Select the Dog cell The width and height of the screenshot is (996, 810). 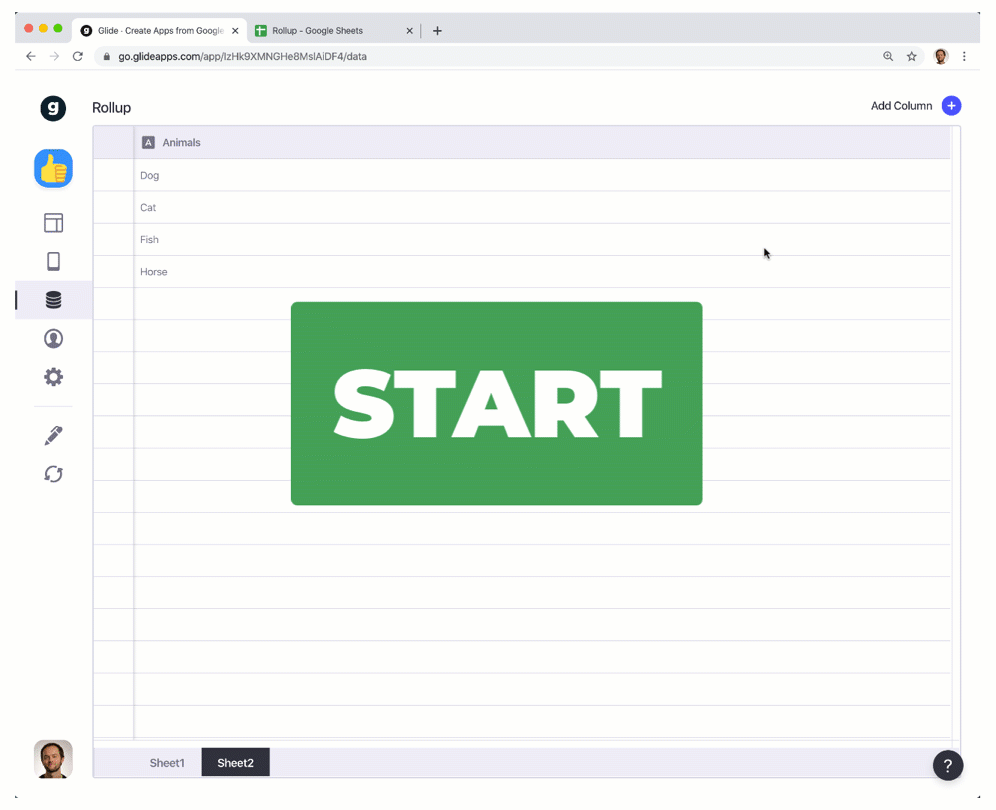150,176
